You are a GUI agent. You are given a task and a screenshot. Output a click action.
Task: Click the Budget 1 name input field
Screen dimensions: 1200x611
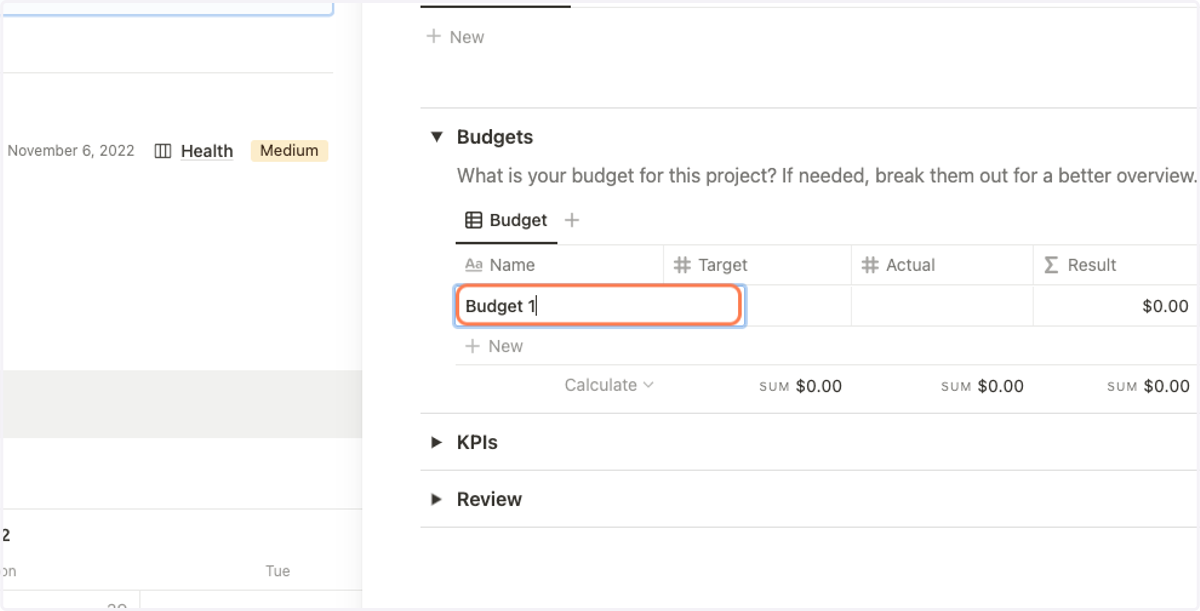[x=599, y=306]
